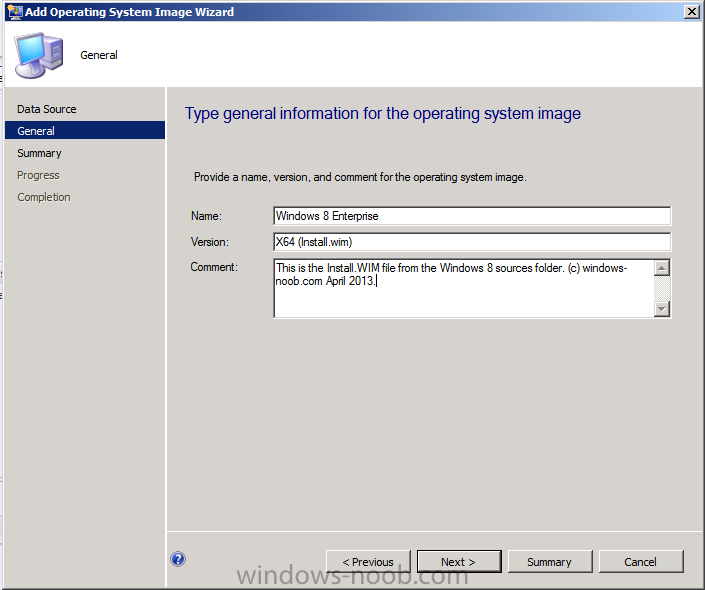
Task: Click the text 'Provide a name, version, and comment'
Action: 286,177
